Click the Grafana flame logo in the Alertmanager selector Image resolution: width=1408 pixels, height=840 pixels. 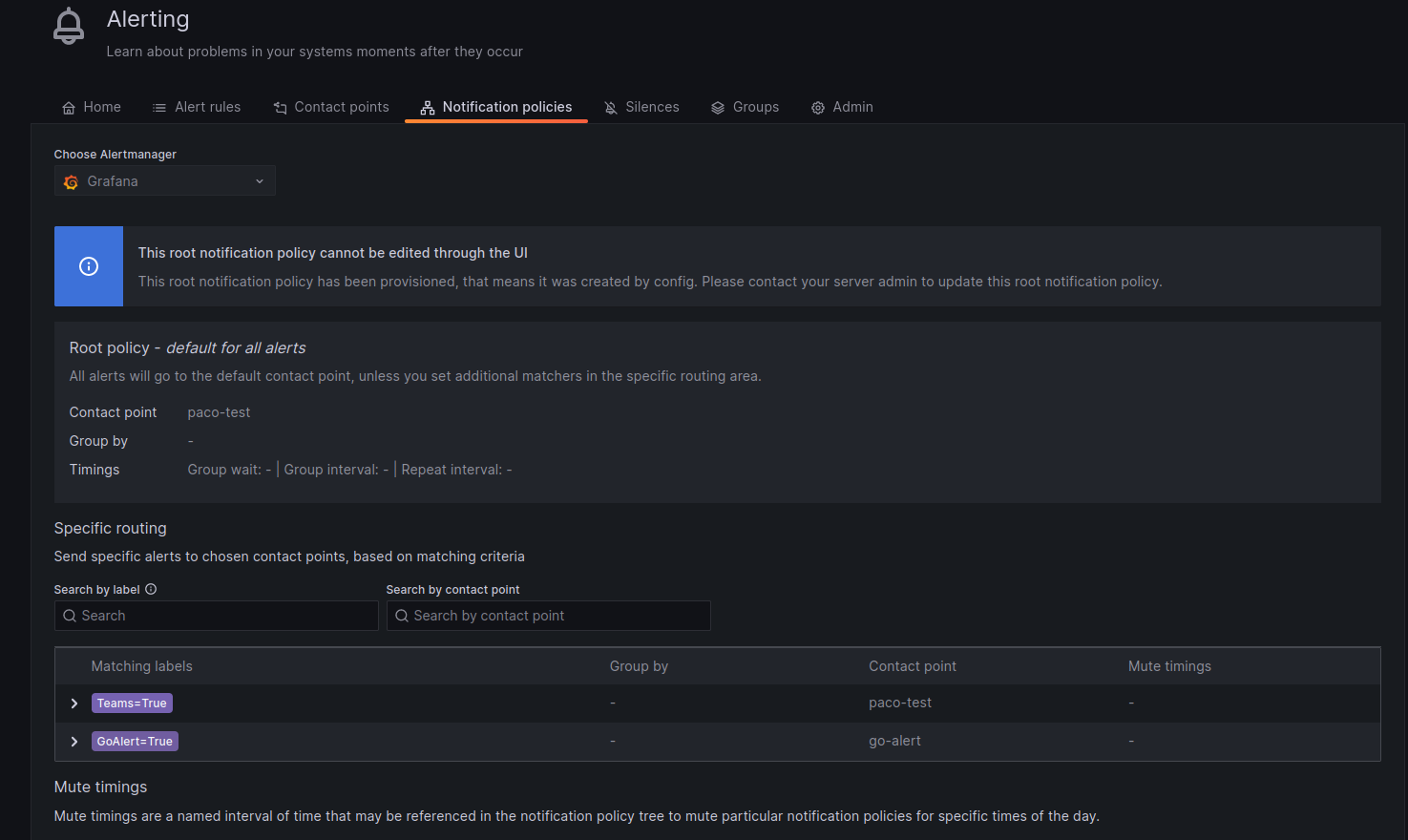coord(71,181)
